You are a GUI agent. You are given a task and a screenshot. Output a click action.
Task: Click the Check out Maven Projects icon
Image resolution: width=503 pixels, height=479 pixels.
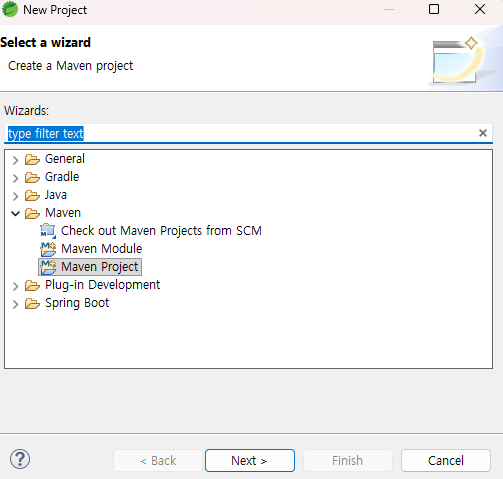tap(48, 231)
